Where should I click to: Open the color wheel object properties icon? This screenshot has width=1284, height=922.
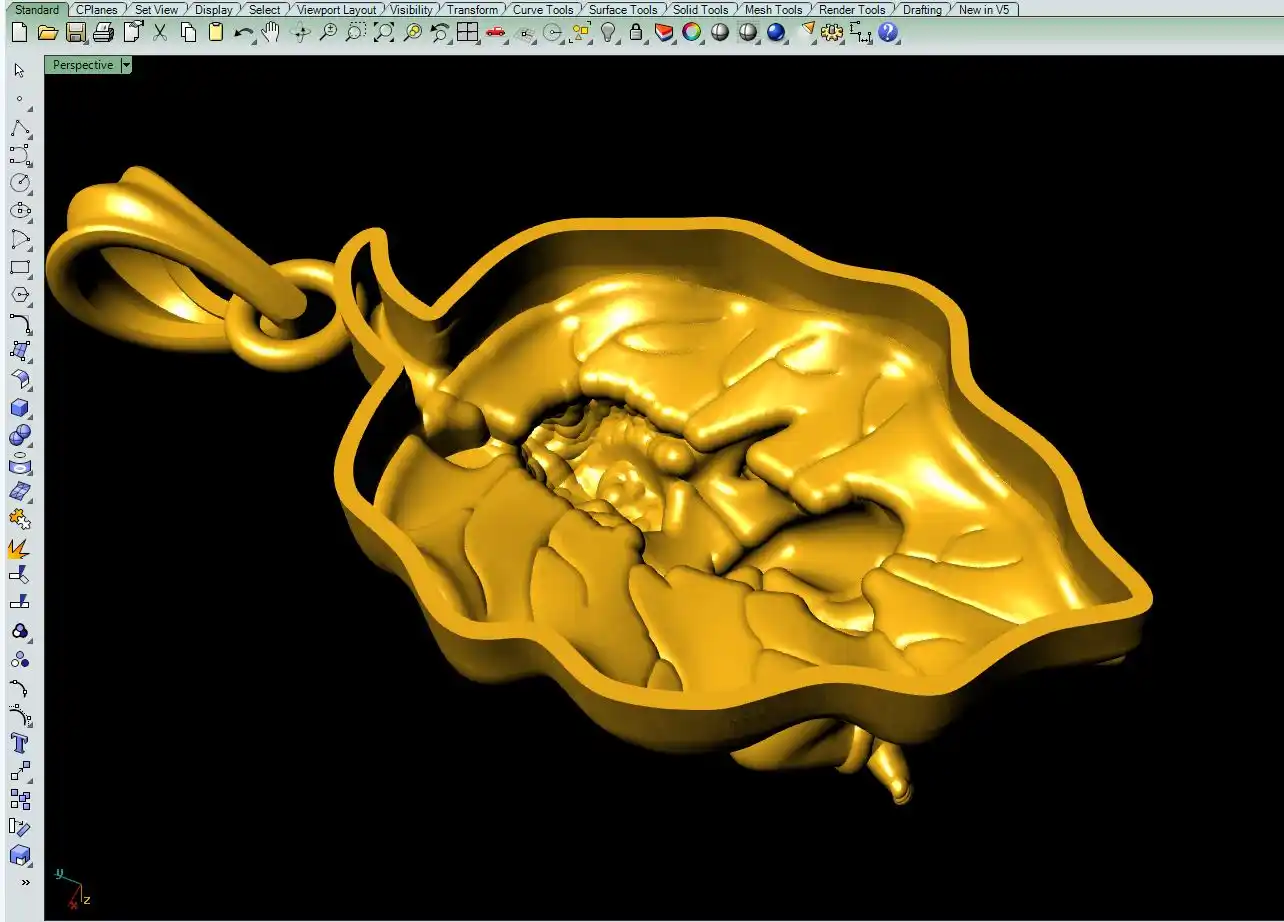click(691, 33)
